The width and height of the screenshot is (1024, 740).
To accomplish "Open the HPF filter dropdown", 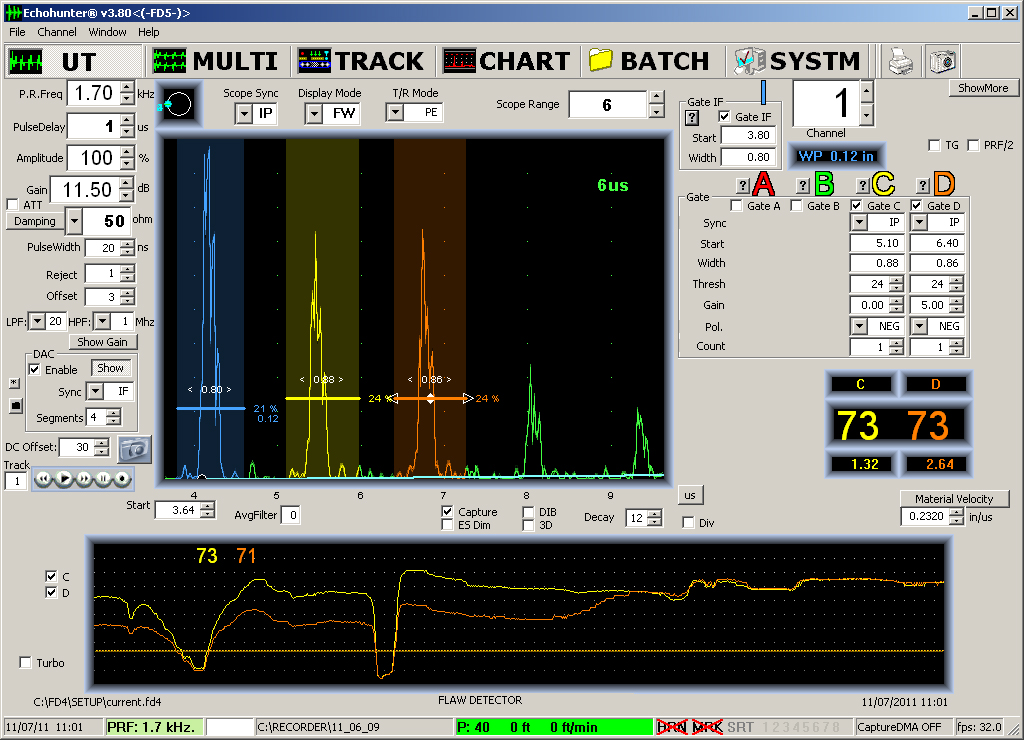I will click(x=102, y=321).
